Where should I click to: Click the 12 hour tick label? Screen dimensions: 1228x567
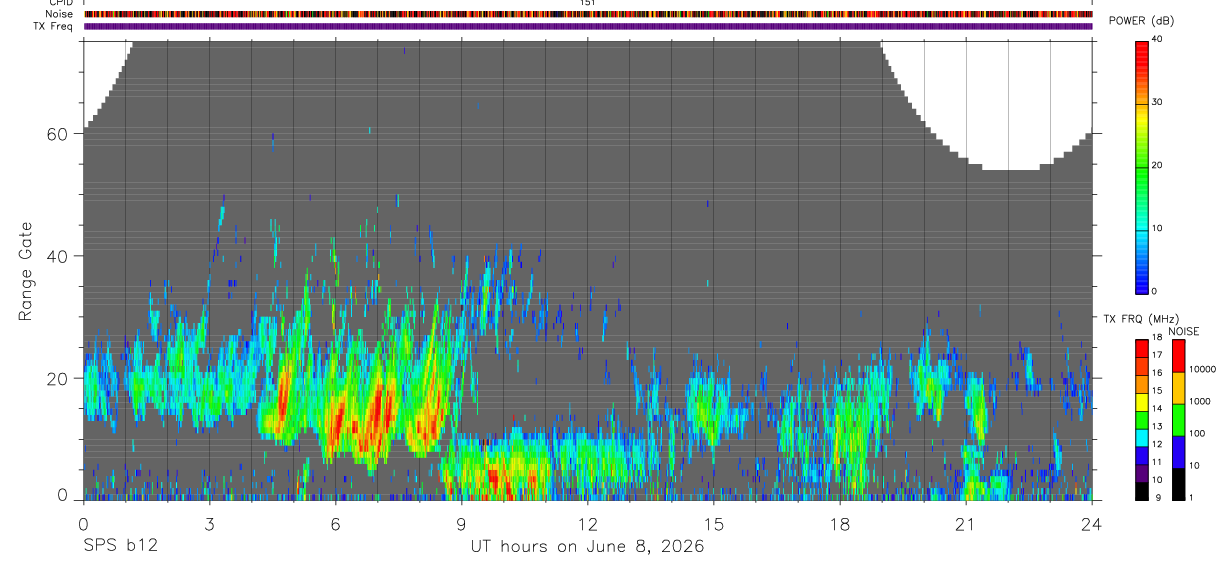[x=587, y=523]
